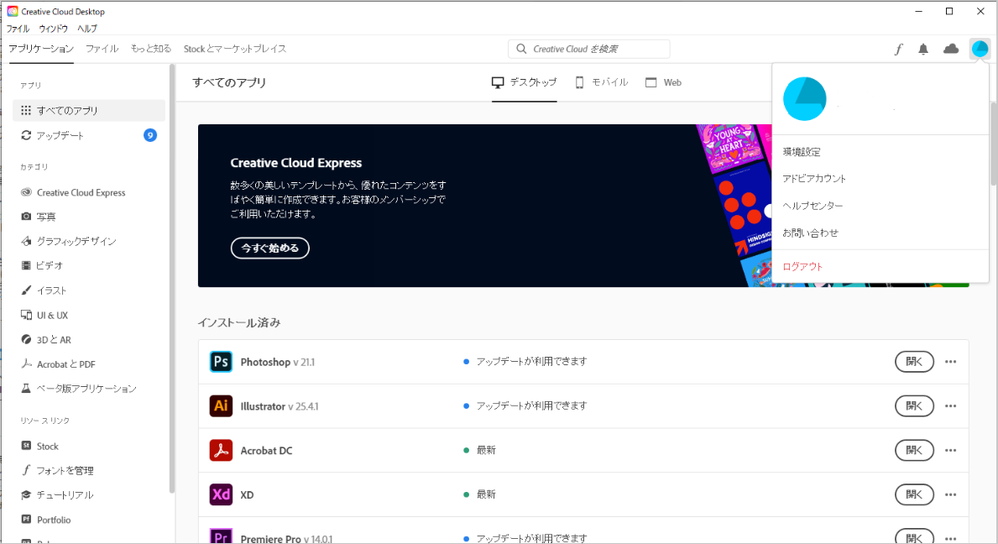The image size is (998, 544).
Task: Open more options for Illustrator
Action: tap(950, 406)
